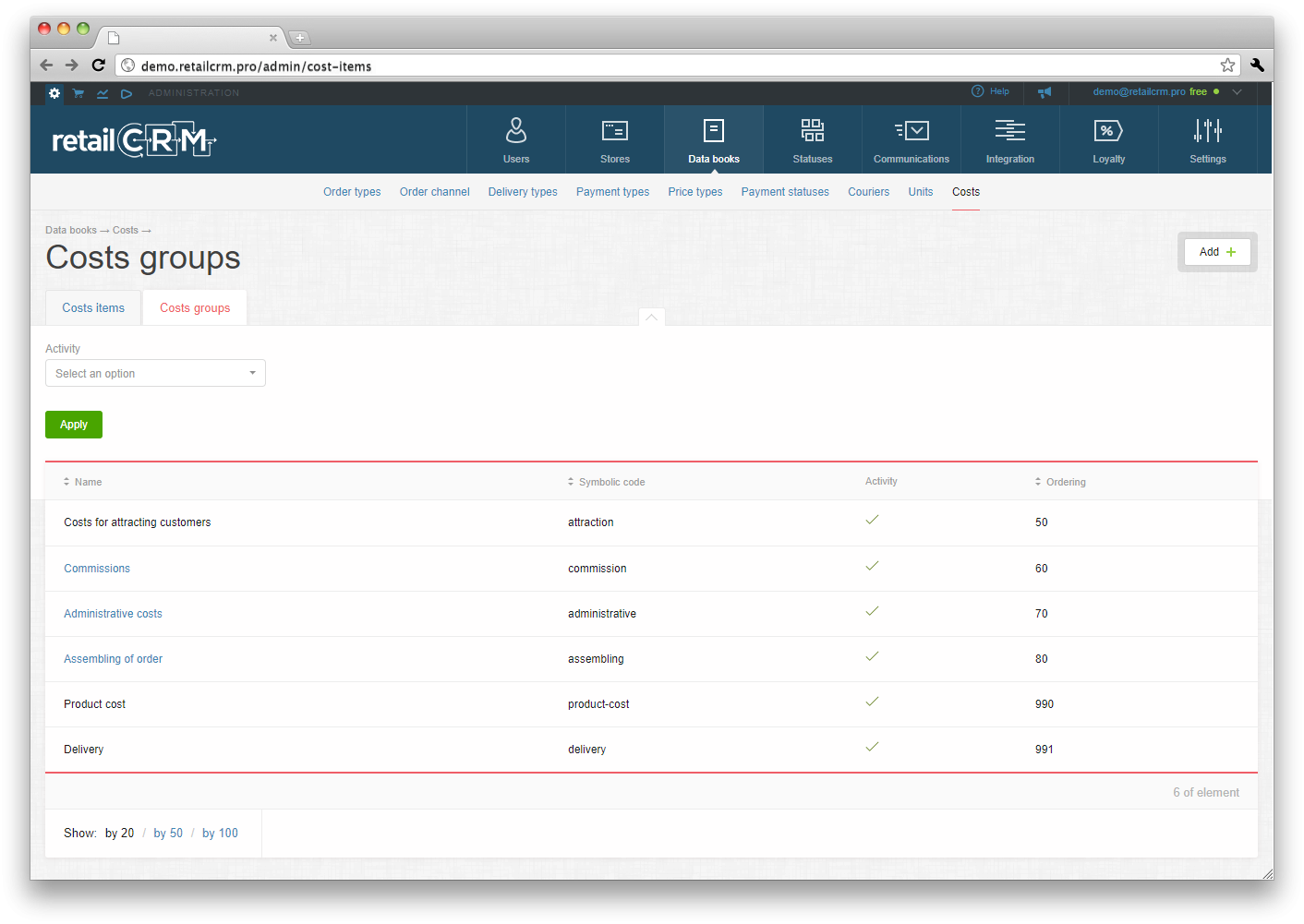Open Payment statuses submenu
Image resolution: width=1304 pixels, height=924 pixels.
[x=785, y=192]
